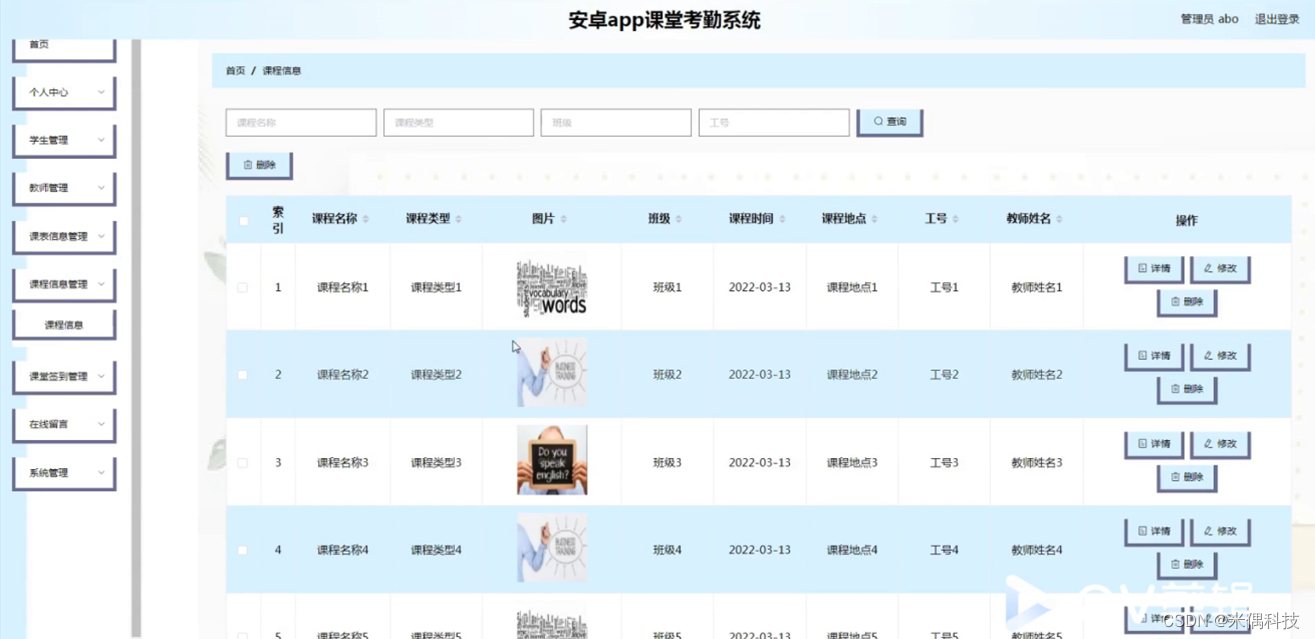Viewport: 1315px width, 639px height.
Task: Click sort arrows beside 课程地点 header
Action: [875, 219]
